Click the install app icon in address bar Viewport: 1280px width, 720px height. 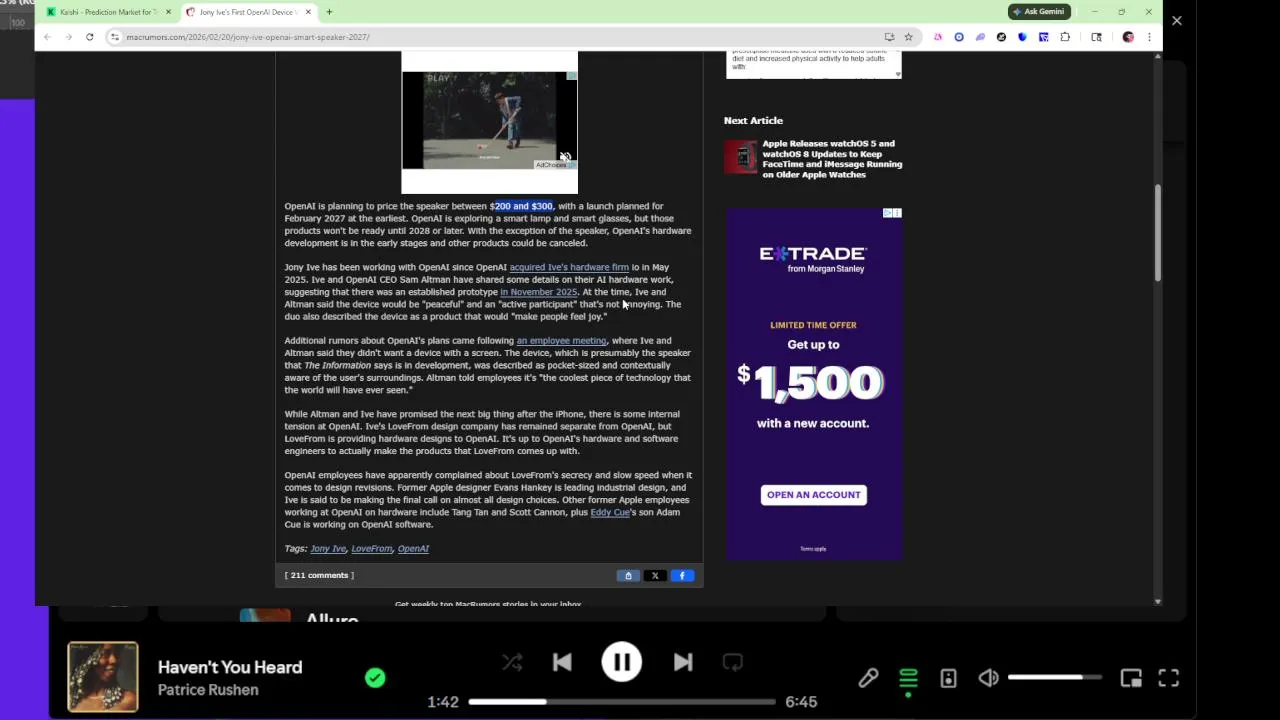coord(889,37)
